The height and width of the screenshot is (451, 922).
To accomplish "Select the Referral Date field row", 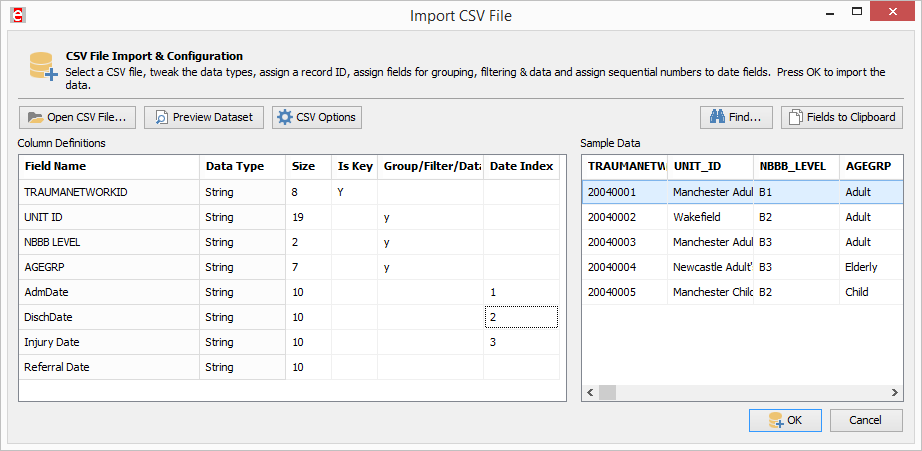I will click(x=108, y=367).
